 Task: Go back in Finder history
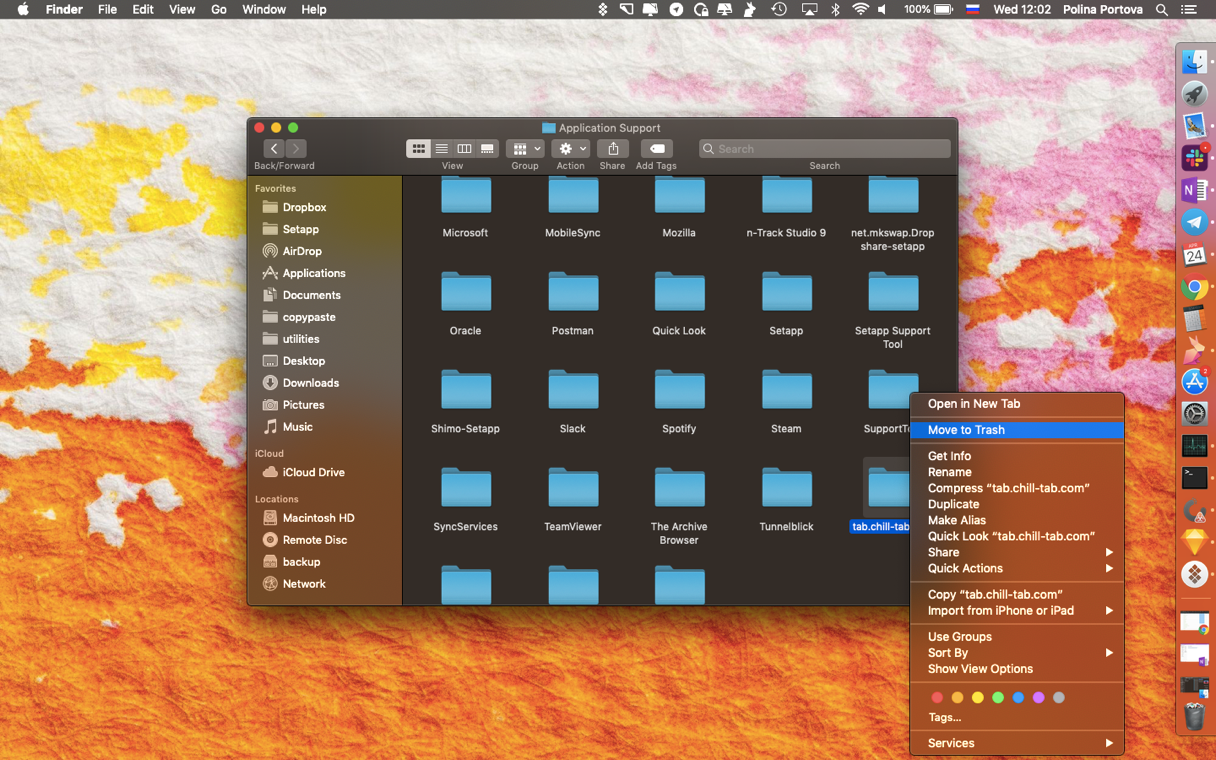[x=273, y=148]
